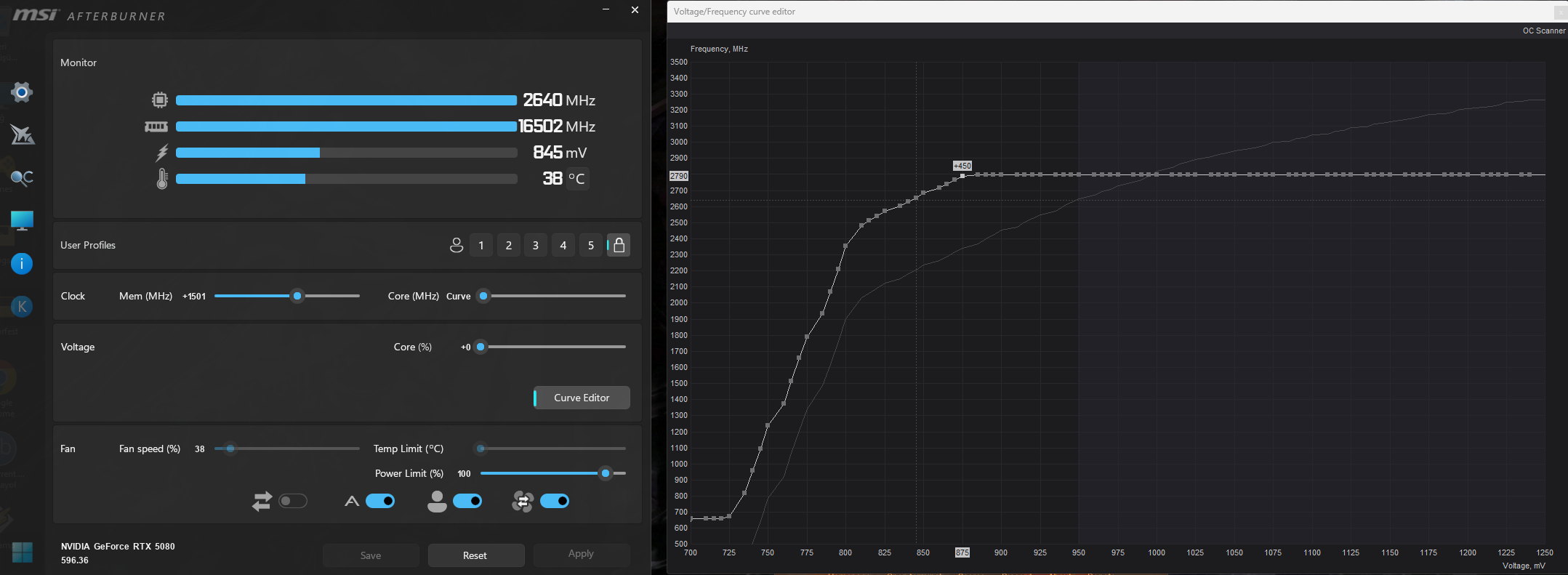Click the core voltage +0 value
Viewport: 1568px width, 575px height.
[x=466, y=347]
